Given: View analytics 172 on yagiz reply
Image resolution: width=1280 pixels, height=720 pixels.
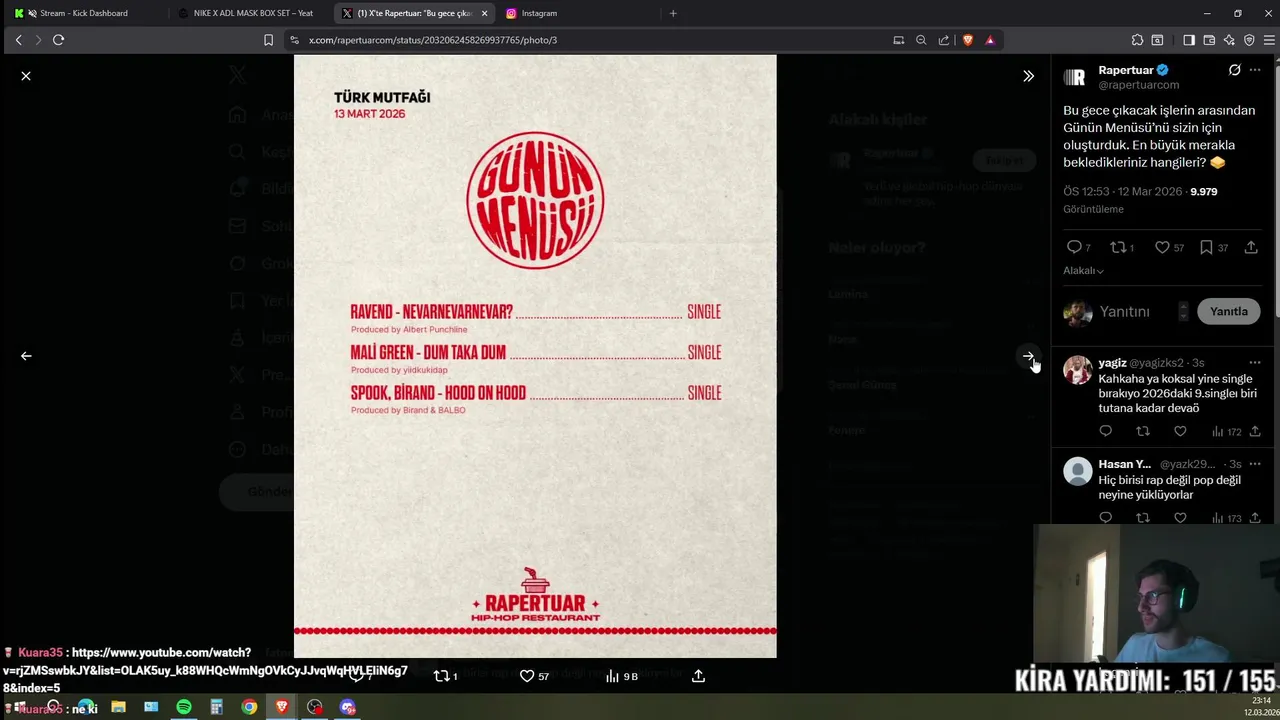Looking at the screenshot, I should 1226,432.
